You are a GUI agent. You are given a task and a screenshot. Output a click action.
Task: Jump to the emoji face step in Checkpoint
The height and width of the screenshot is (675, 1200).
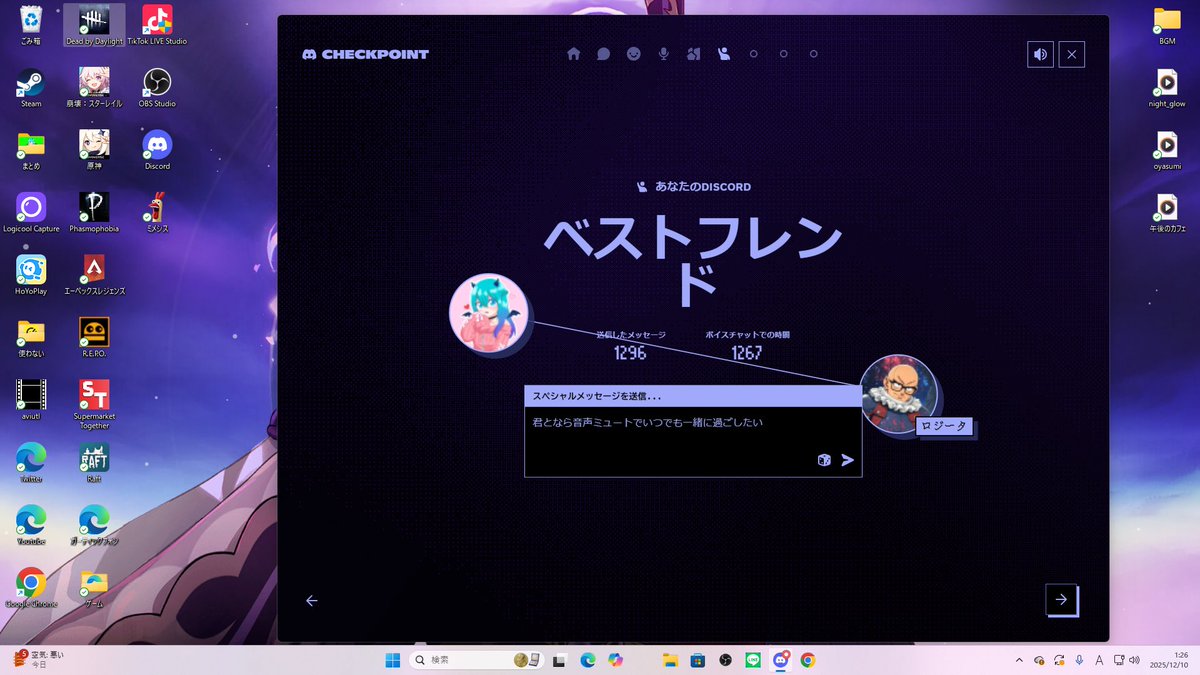point(634,54)
